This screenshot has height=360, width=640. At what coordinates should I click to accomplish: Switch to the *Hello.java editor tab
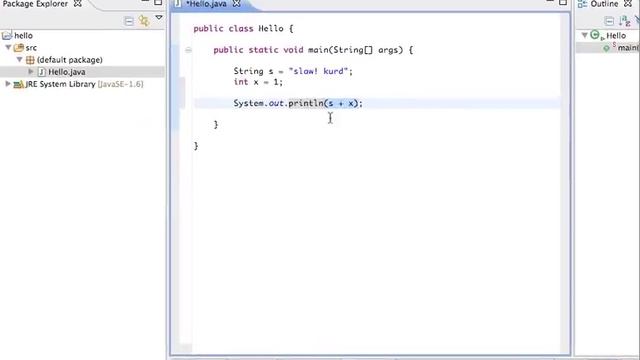(x=206, y=4)
